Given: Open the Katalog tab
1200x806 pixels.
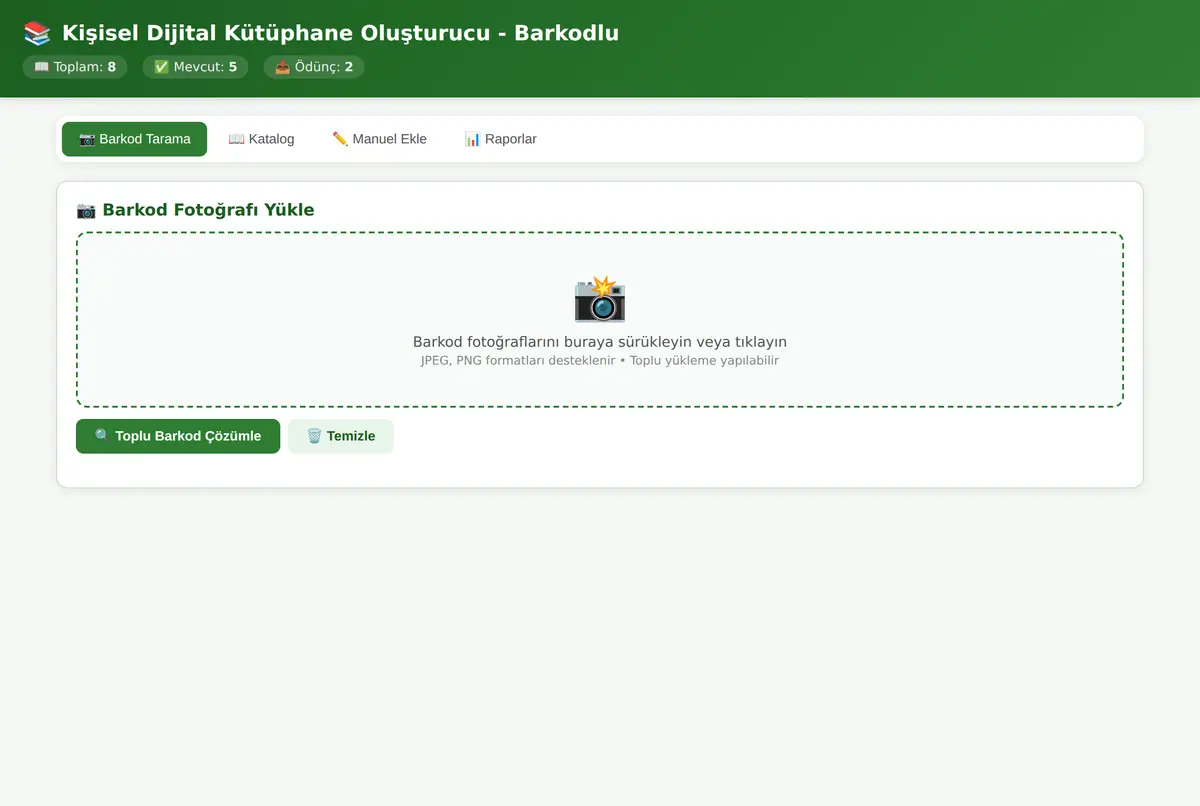Looking at the screenshot, I should [261, 139].
